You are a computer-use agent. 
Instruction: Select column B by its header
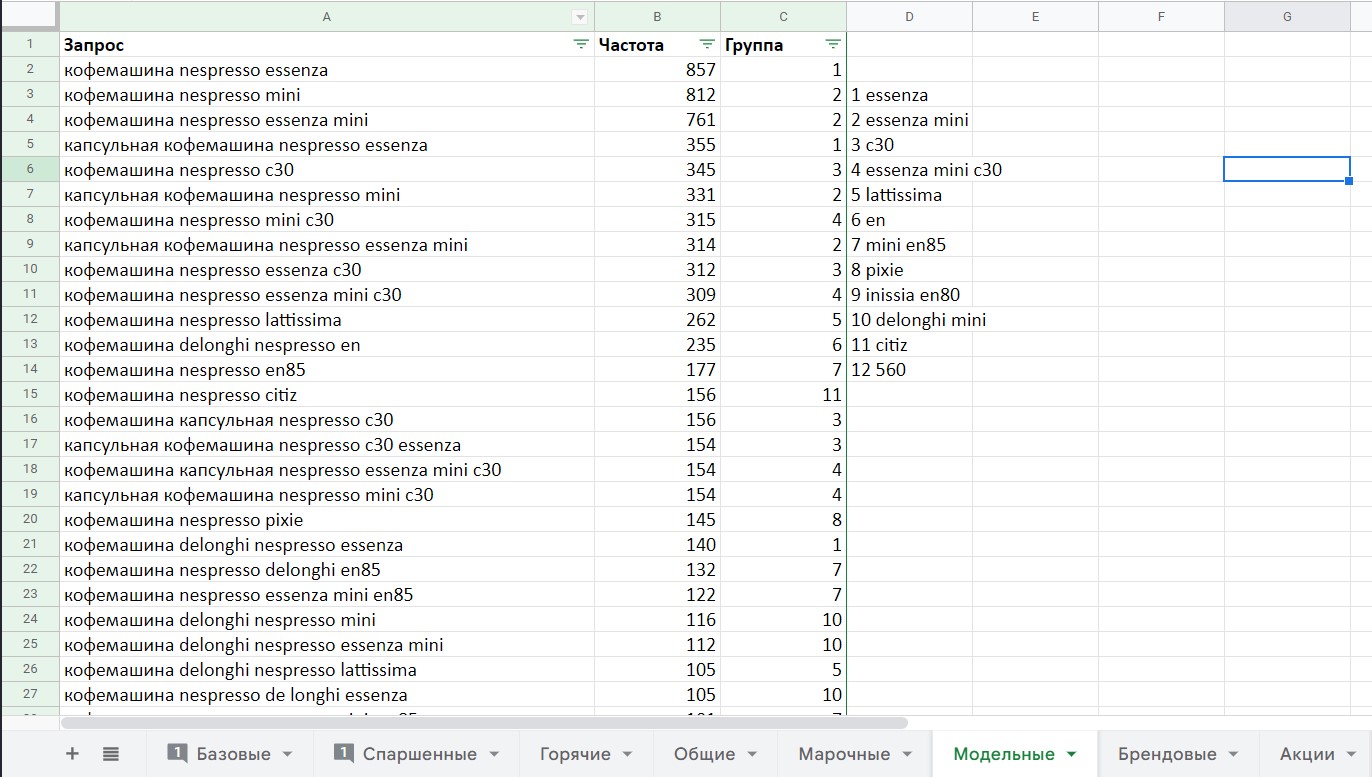point(657,16)
